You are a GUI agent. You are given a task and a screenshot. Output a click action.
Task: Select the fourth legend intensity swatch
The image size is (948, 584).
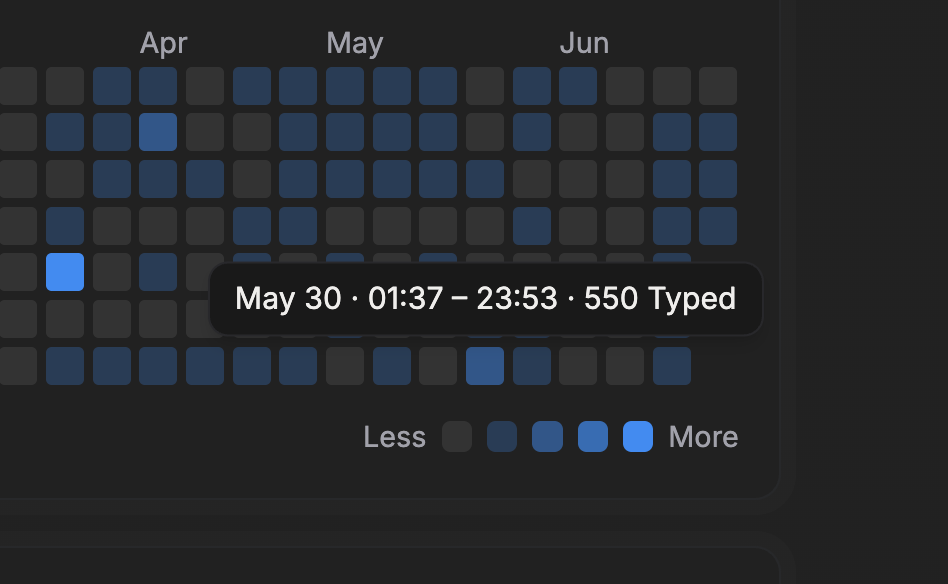coord(592,436)
